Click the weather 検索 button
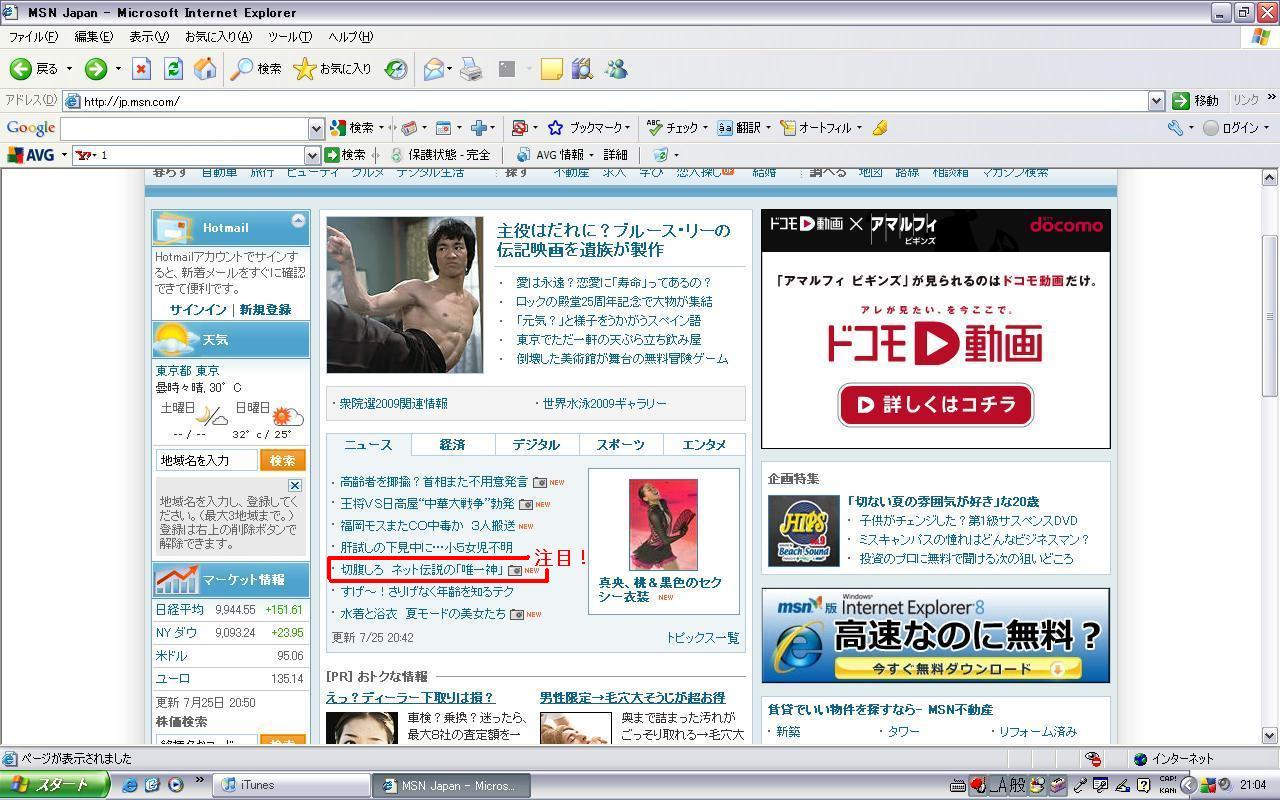 282,460
